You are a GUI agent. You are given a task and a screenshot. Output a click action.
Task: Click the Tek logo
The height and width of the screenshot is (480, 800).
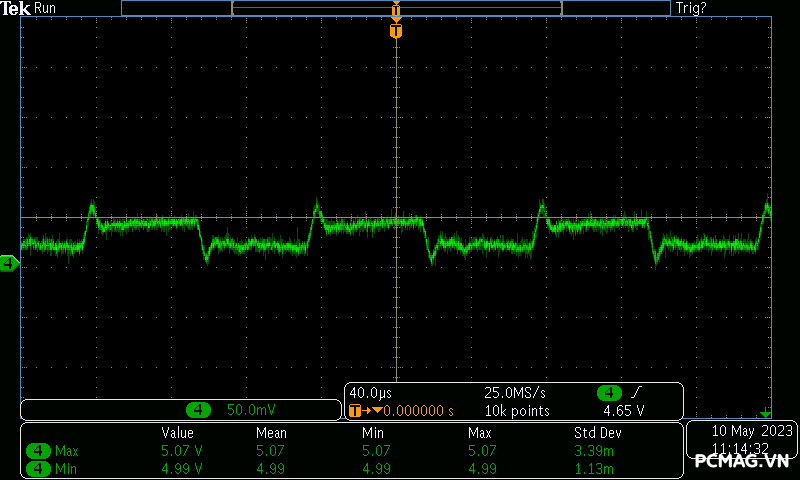coord(17,8)
